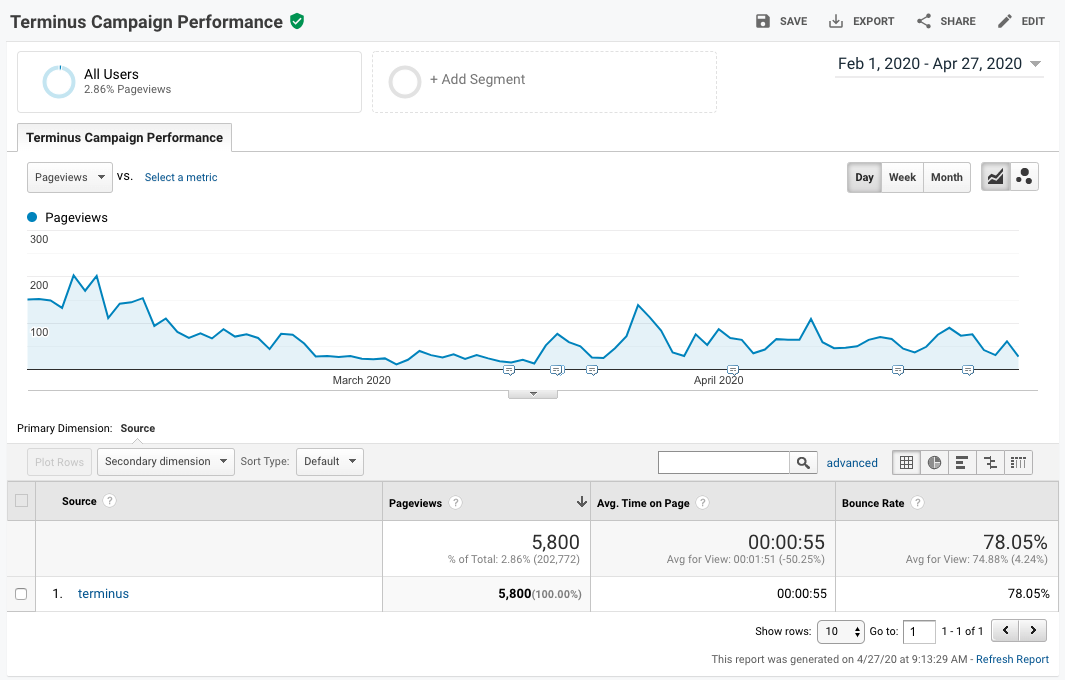Click the 78.05% total bounce rate value

(1015, 542)
